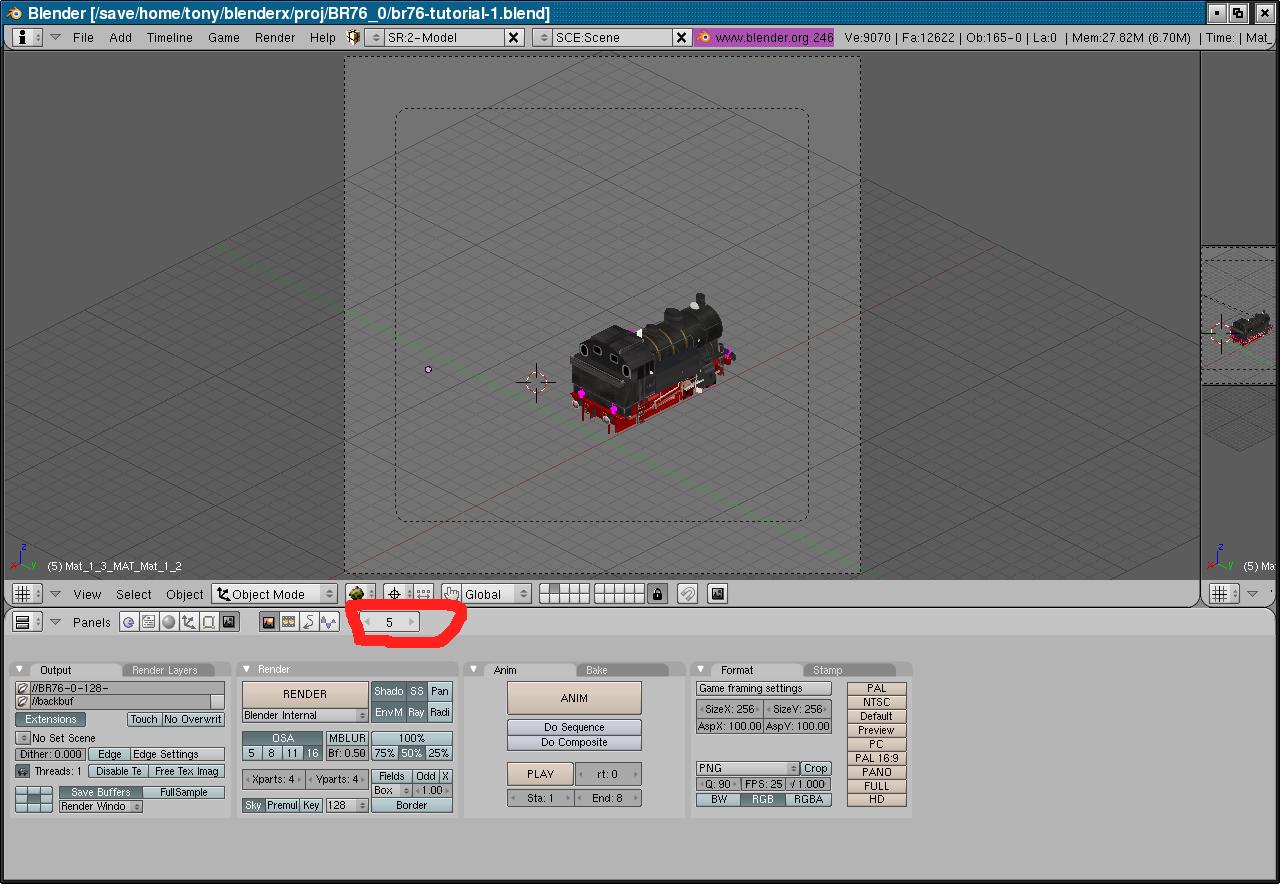This screenshot has width=1280, height=884.
Task: Click the large RENDER button
Action: (305, 694)
